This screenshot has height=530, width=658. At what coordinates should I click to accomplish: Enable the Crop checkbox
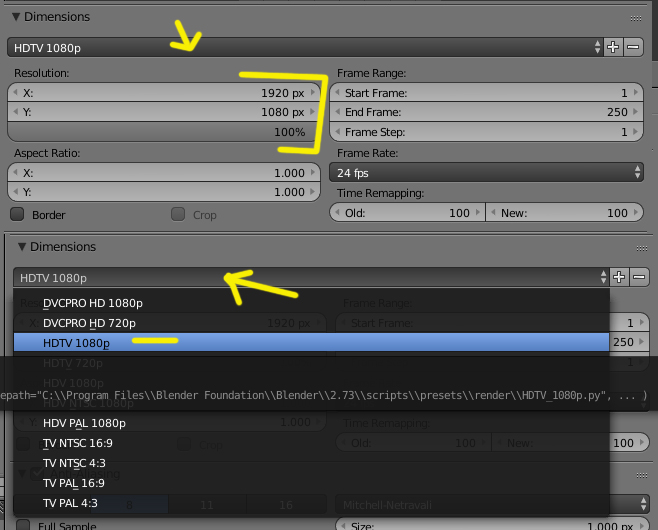coord(178,214)
